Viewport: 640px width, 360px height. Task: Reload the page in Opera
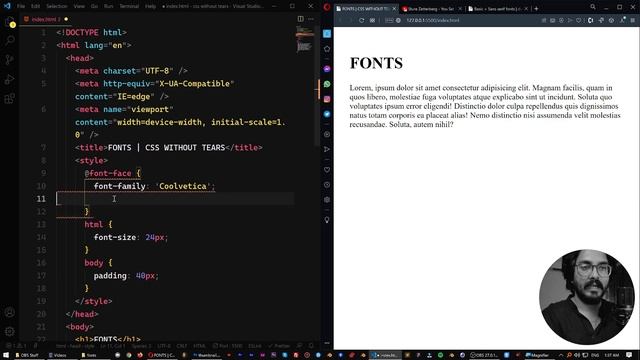coord(361,20)
